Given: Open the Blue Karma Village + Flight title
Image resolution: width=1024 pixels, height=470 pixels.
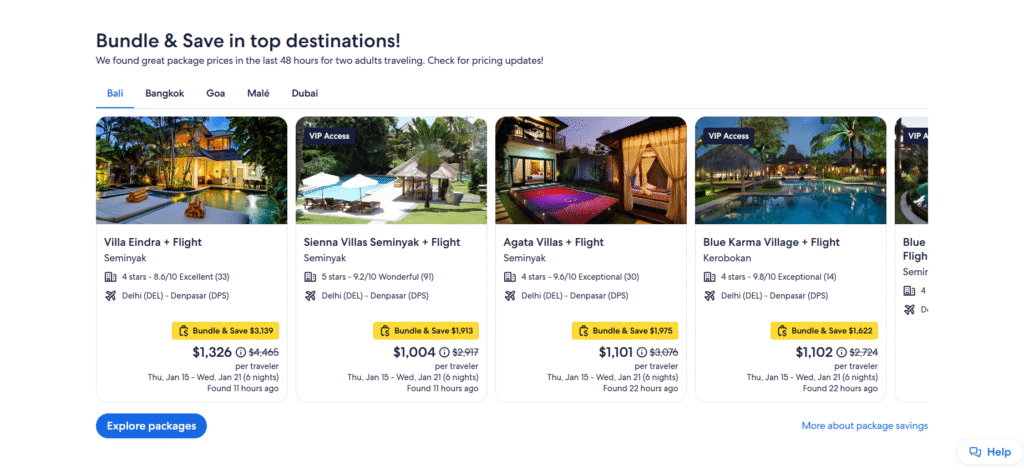Looking at the screenshot, I should click(x=771, y=242).
